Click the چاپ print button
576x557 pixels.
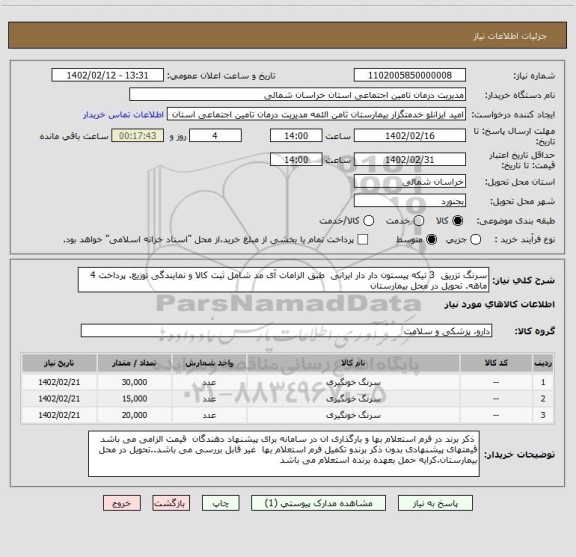point(221,503)
